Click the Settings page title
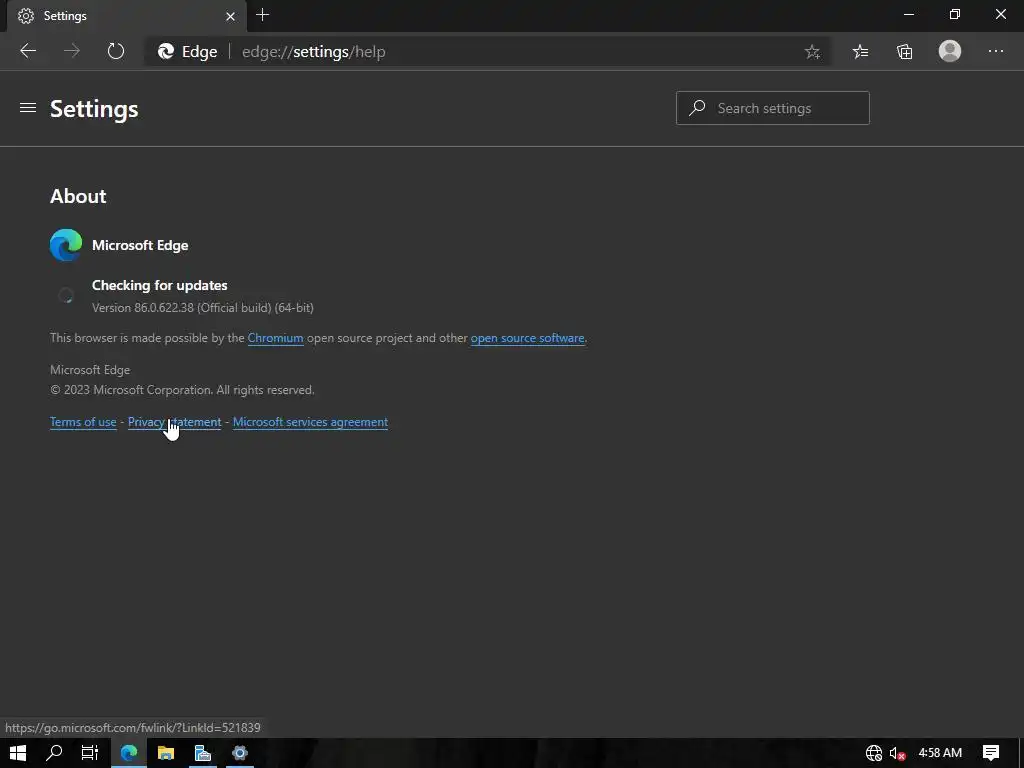 [94, 109]
